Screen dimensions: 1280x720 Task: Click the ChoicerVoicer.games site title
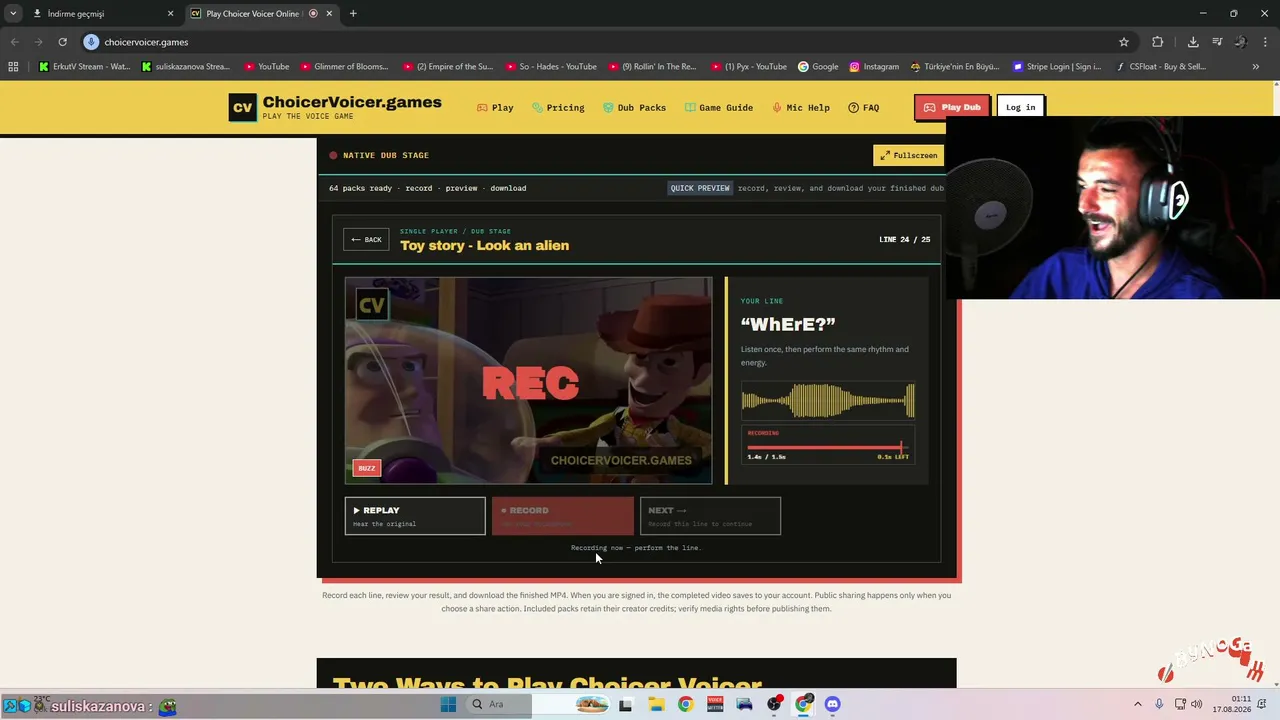point(352,102)
